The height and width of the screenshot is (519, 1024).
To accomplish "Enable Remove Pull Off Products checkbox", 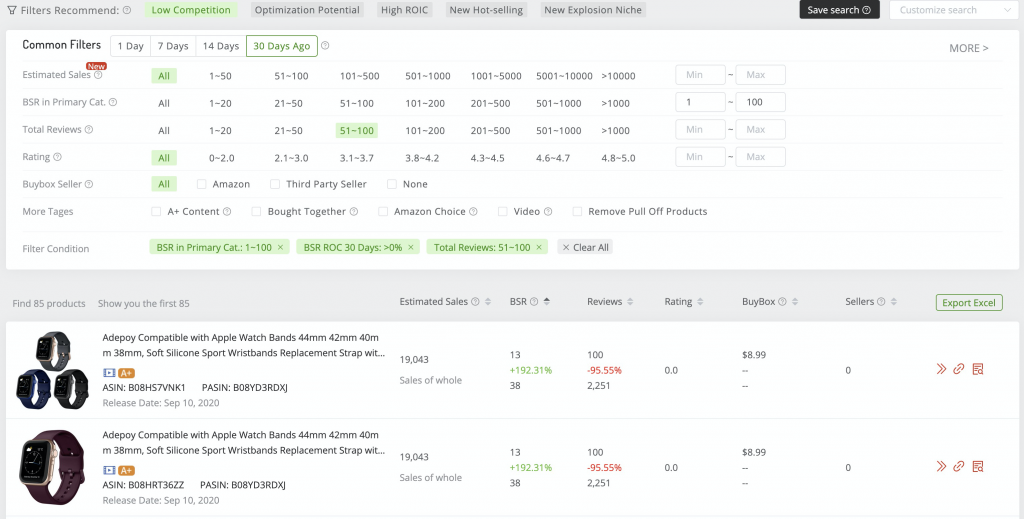I will click(x=577, y=212).
